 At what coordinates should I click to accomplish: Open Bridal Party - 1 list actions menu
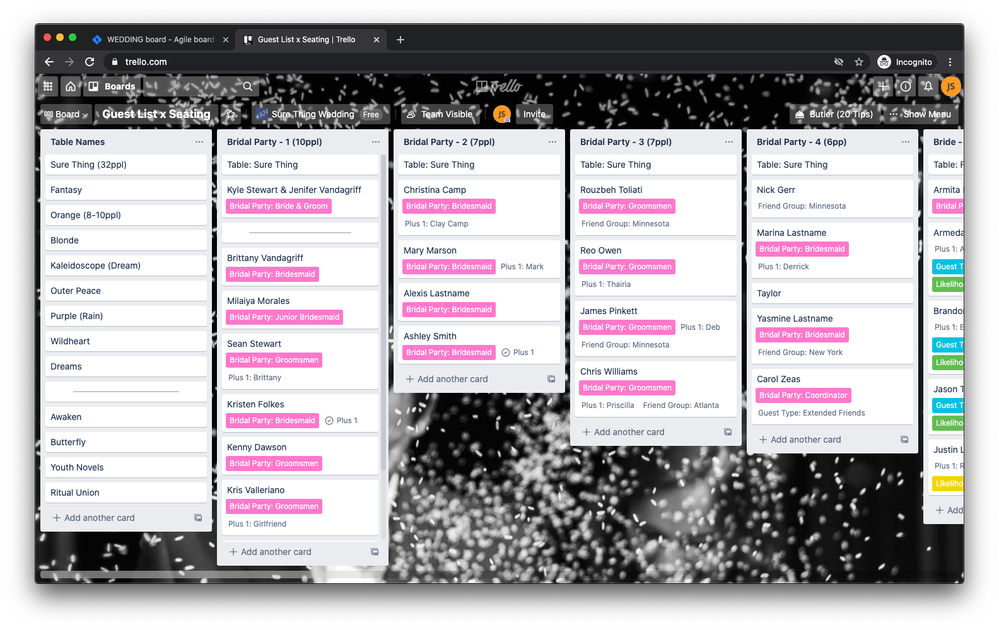pos(376,142)
